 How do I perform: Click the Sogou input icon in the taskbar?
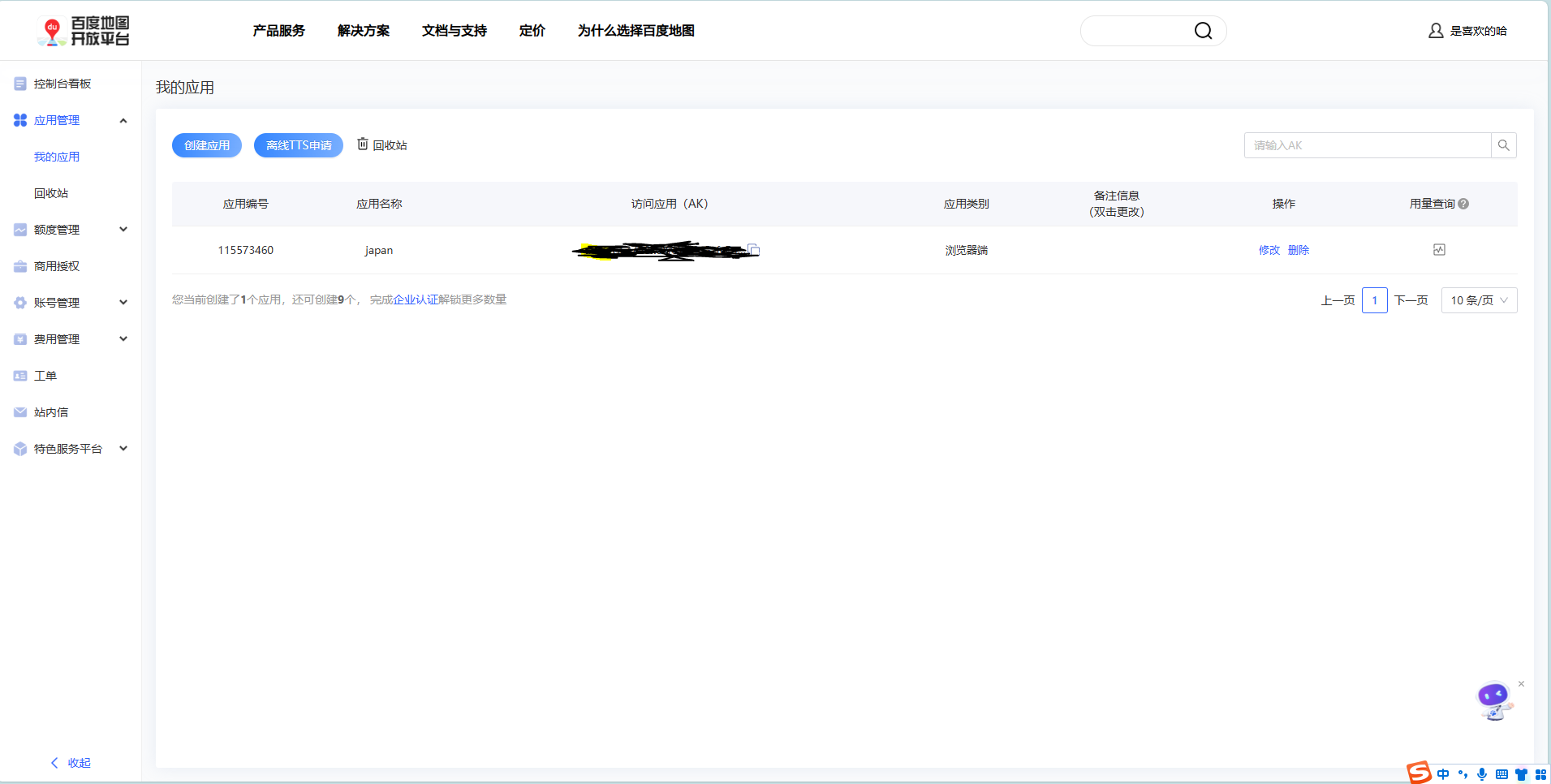(x=1419, y=773)
